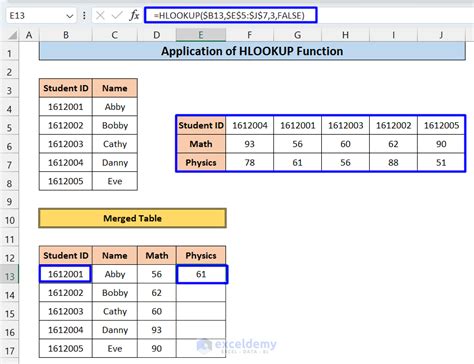Select cell 'Danny' in row 16
The height and width of the screenshot is (364, 474).
(x=115, y=330)
